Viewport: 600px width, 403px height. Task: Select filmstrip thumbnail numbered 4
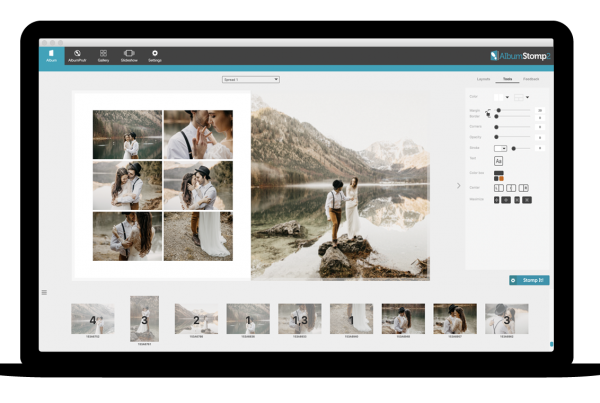[x=93, y=319]
